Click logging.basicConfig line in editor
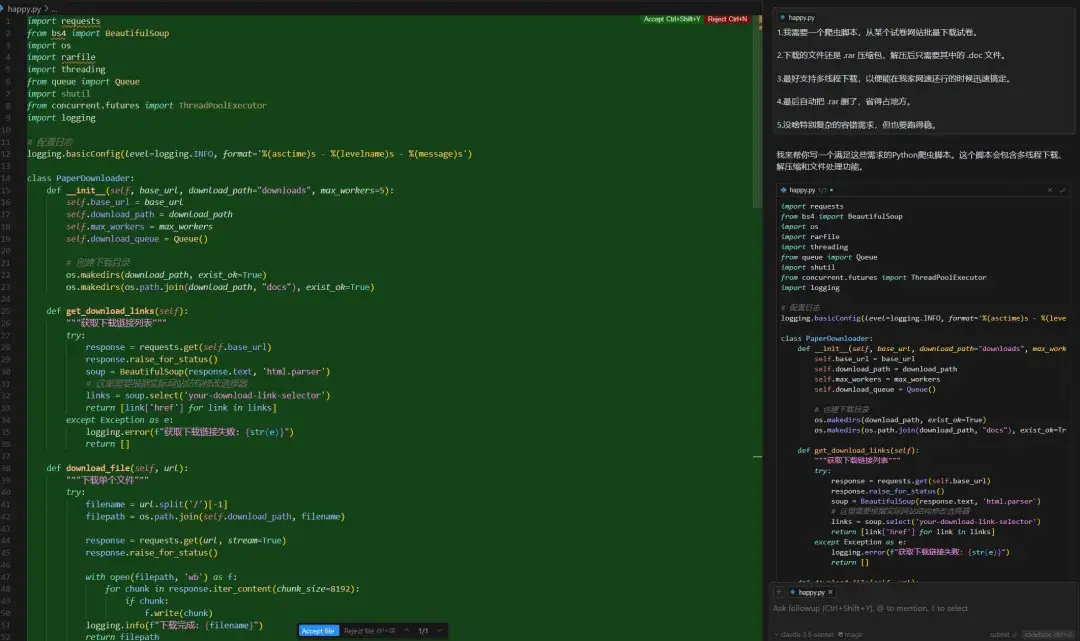This screenshot has width=1080, height=641. [249, 154]
